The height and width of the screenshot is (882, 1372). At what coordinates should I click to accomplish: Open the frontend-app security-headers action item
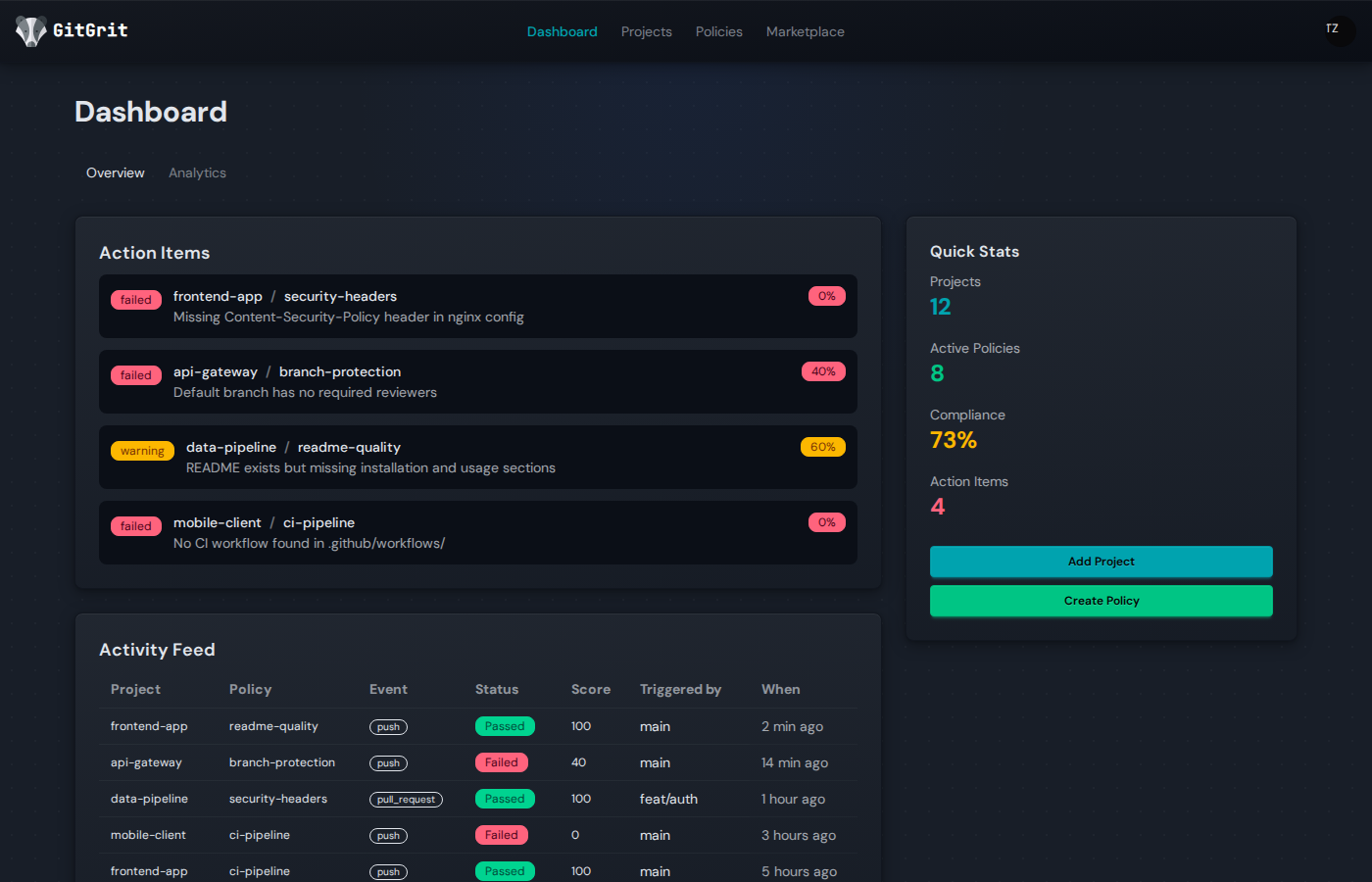tap(478, 306)
